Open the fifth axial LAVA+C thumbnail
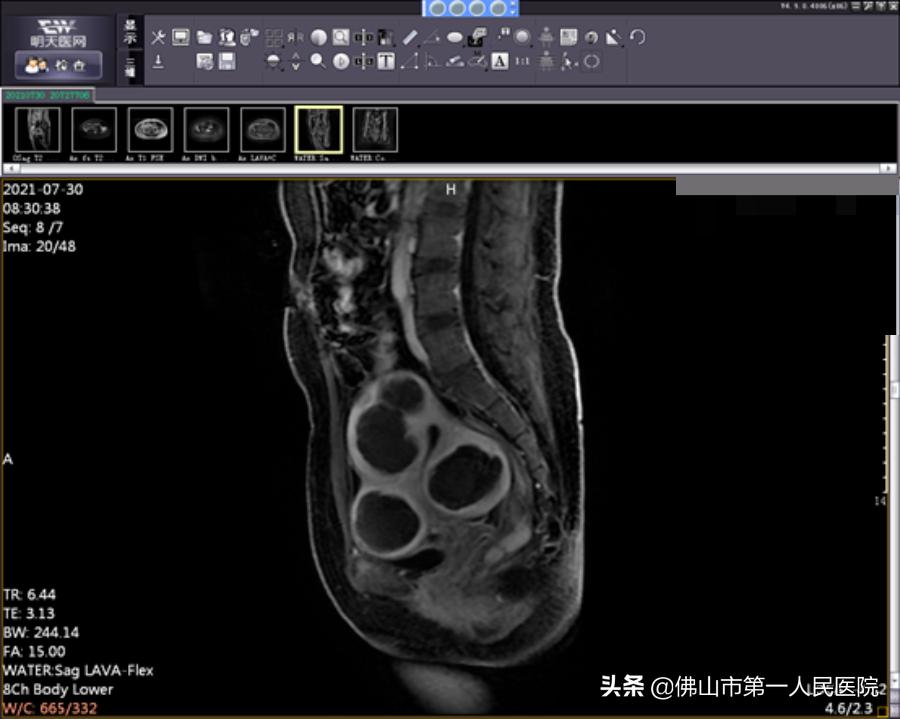This screenshot has height=719, width=900. (x=263, y=130)
